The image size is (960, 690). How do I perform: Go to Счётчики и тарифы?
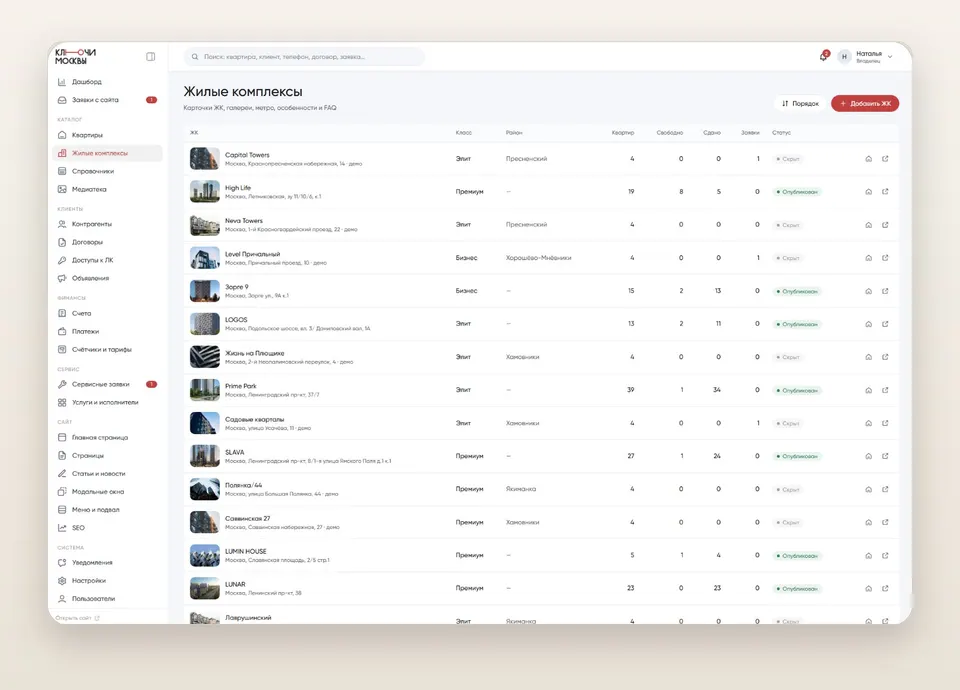pos(108,350)
